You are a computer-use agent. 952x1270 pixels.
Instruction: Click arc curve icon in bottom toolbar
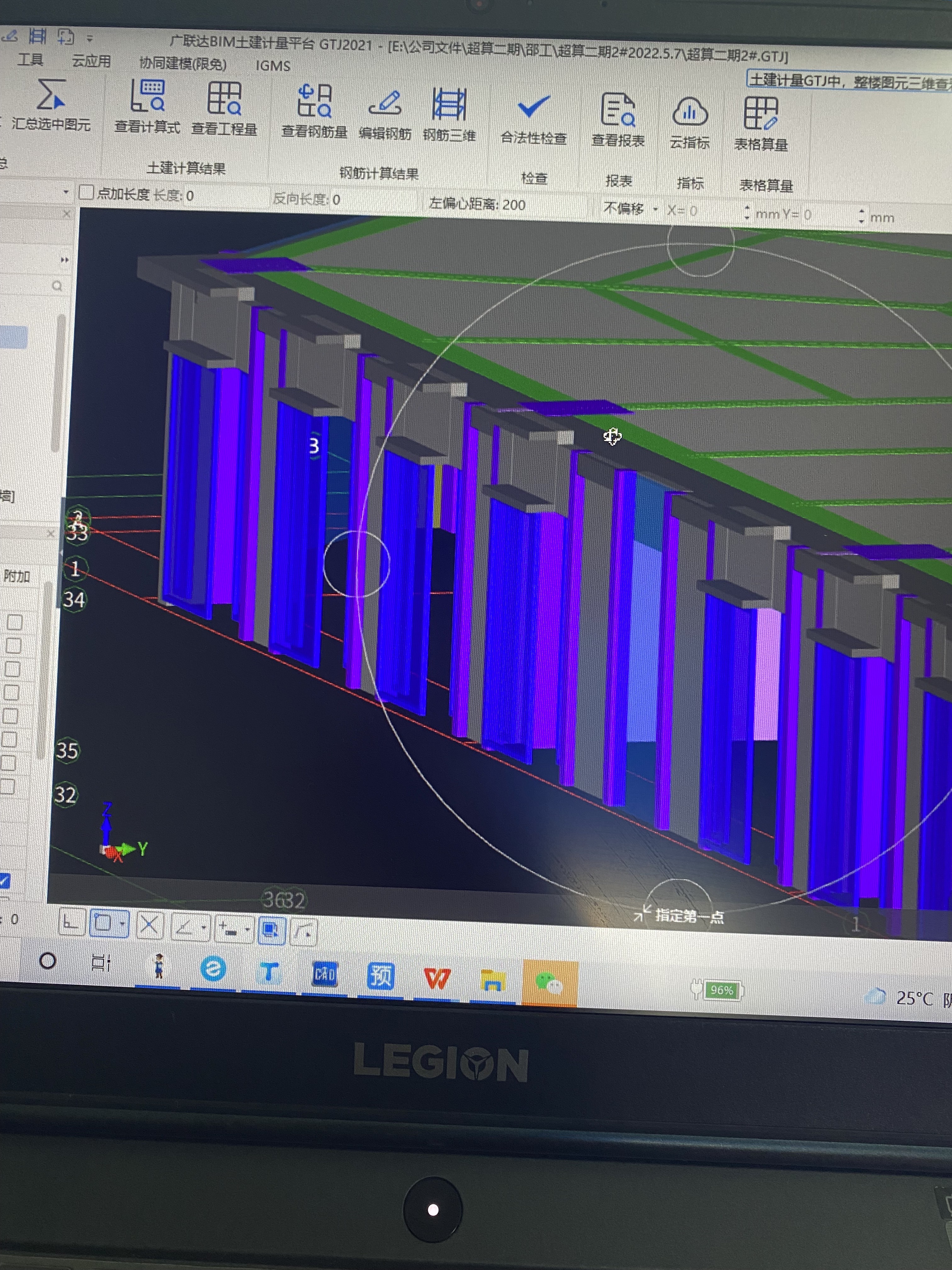point(304,932)
